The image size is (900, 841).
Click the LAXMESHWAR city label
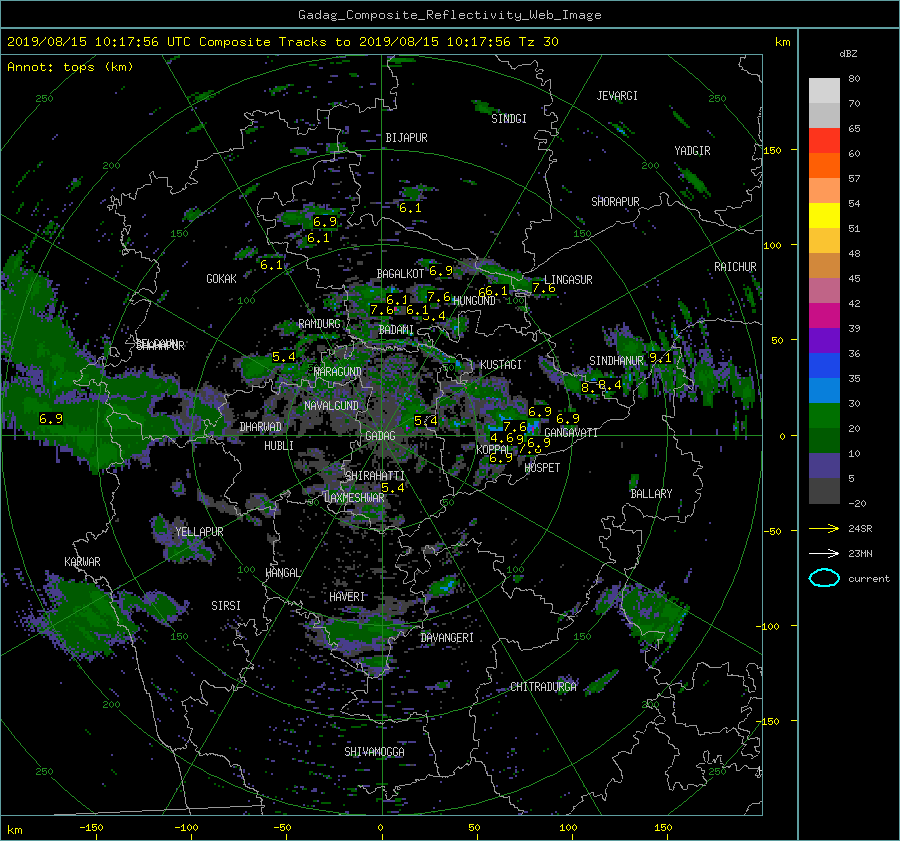click(354, 498)
